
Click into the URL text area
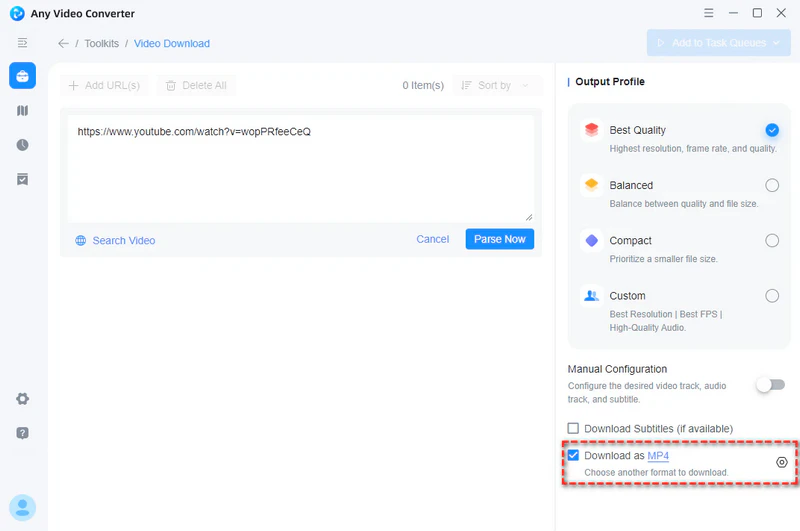tap(300, 170)
